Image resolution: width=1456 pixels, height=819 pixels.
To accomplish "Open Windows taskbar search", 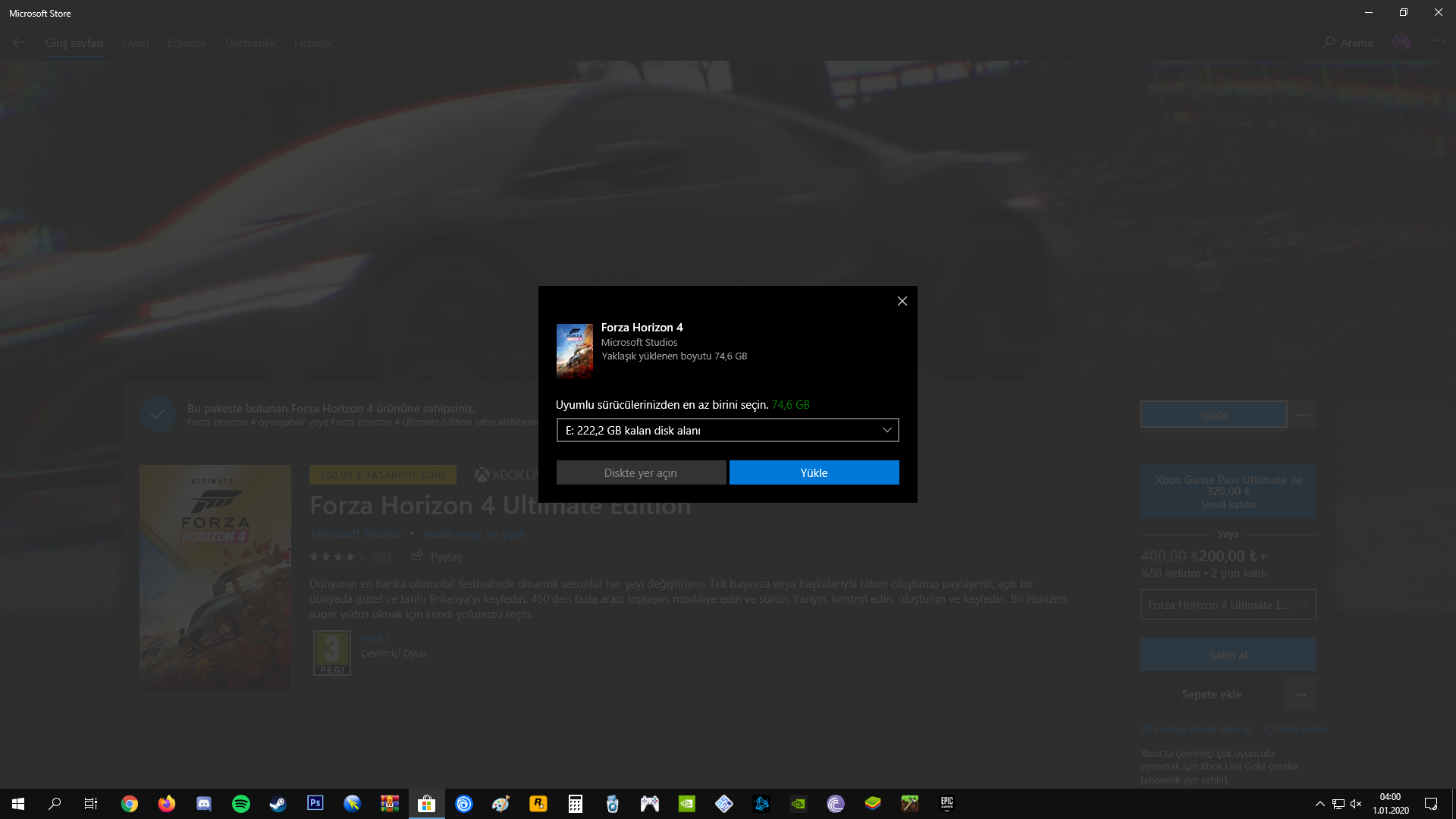I will 55,804.
